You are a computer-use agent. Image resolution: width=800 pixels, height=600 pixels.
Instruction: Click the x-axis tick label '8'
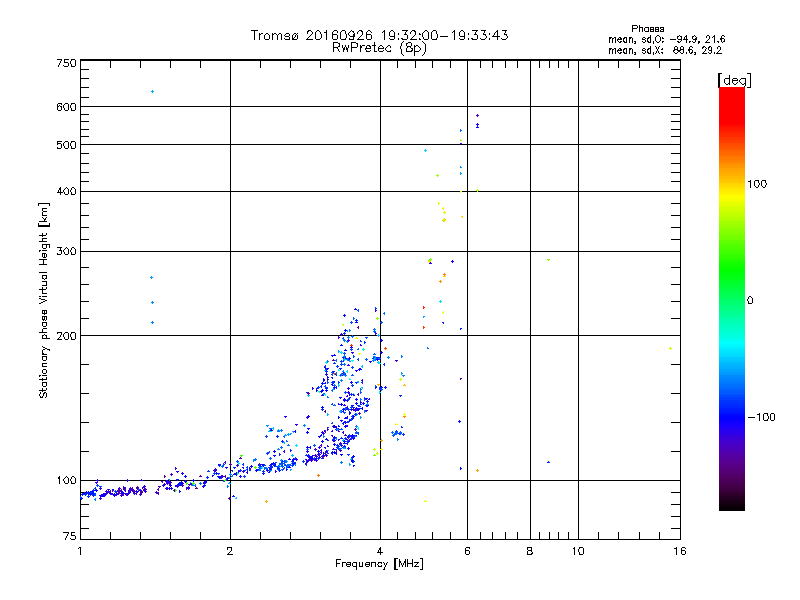[x=530, y=551]
